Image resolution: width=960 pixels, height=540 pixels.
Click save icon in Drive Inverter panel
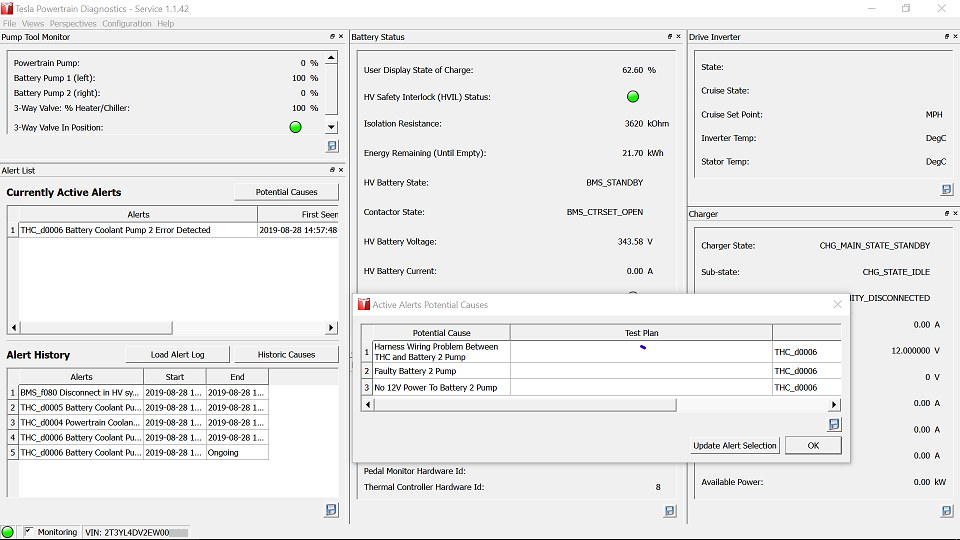946,190
